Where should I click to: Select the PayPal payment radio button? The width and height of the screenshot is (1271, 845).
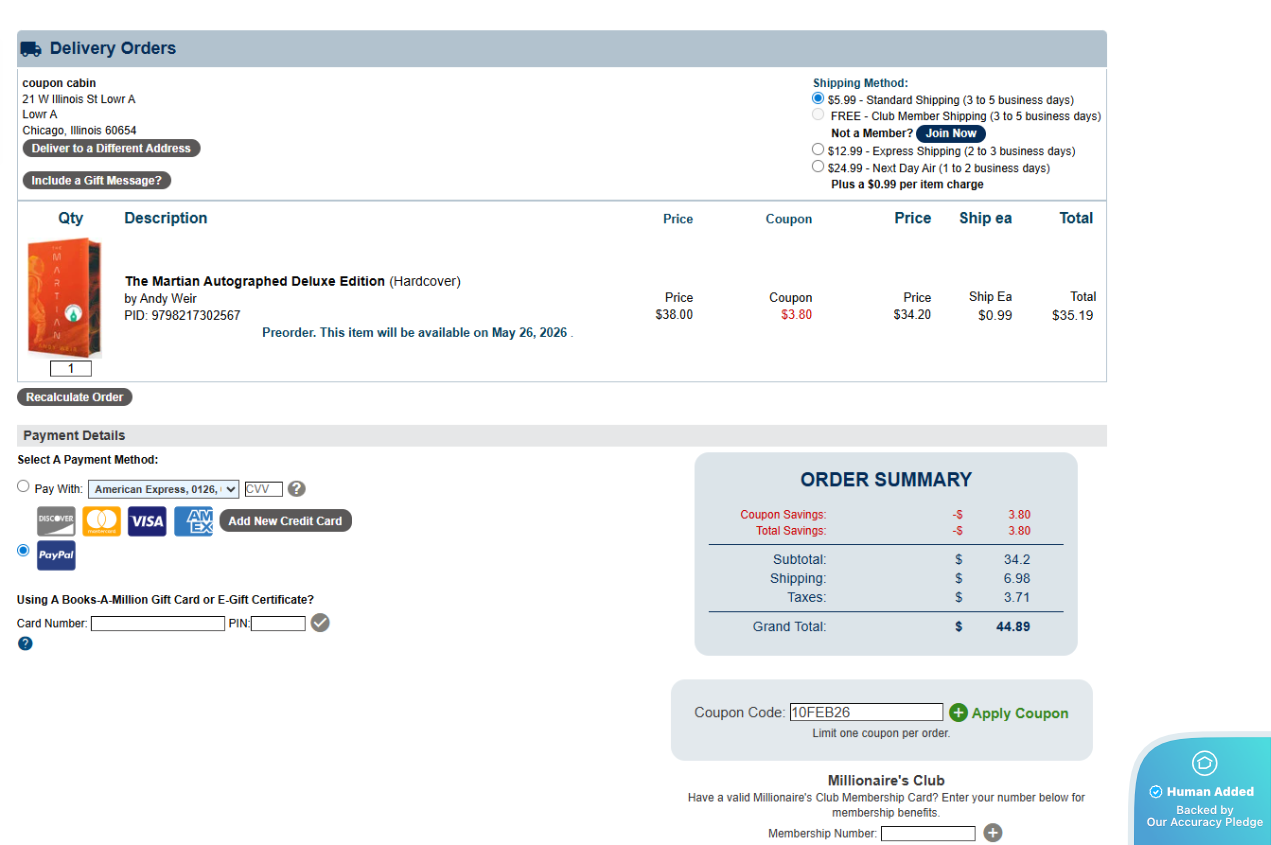pos(24,550)
